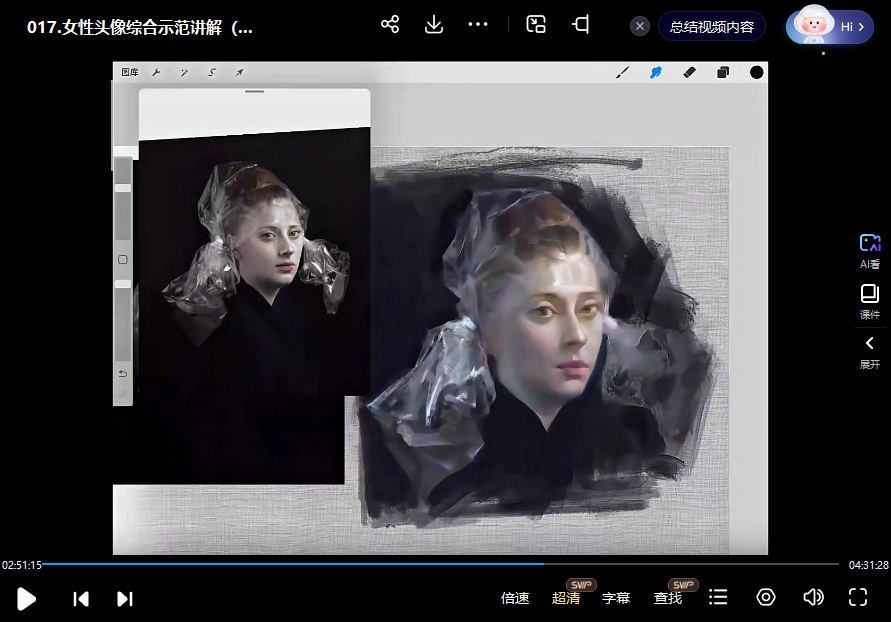Activate the Transform arrow tool
Image resolution: width=891 pixels, height=622 pixels.
click(238, 72)
